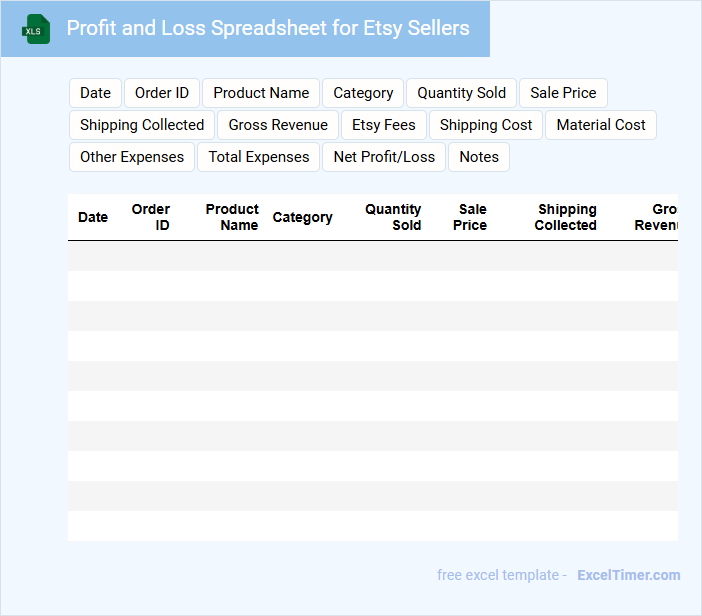
Task: Select the Etsy Fees tag
Action: pyautogui.click(x=384, y=125)
